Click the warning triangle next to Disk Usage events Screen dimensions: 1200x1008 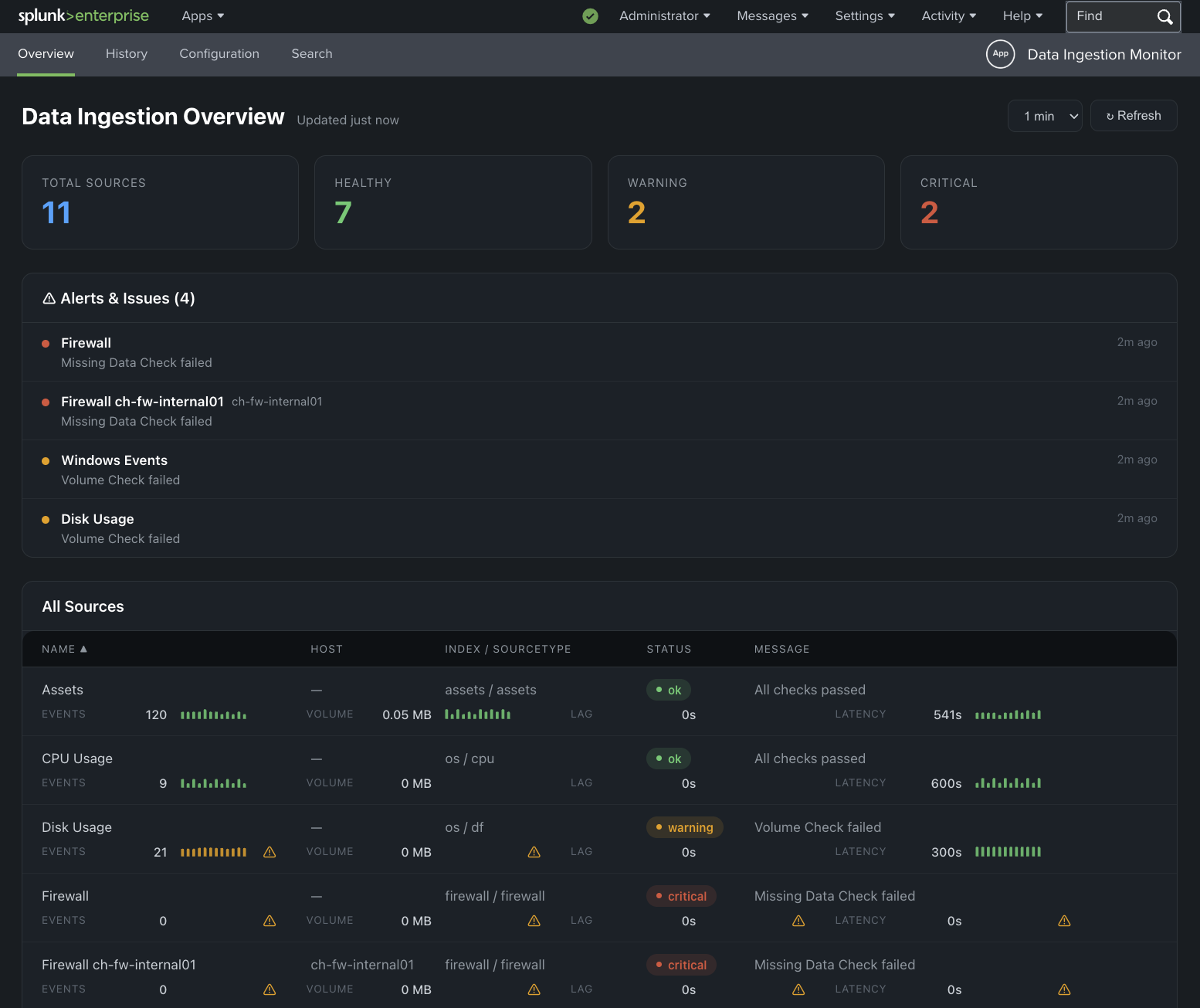point(269,852)
